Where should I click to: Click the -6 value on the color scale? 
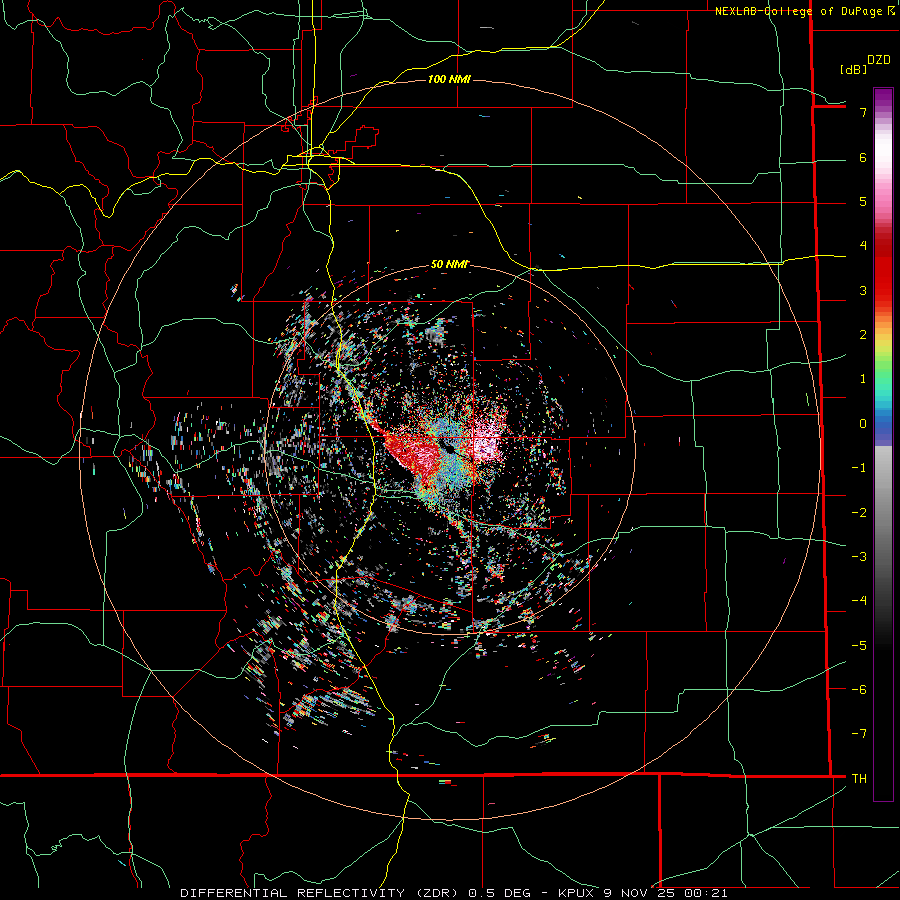coord(859,690)
